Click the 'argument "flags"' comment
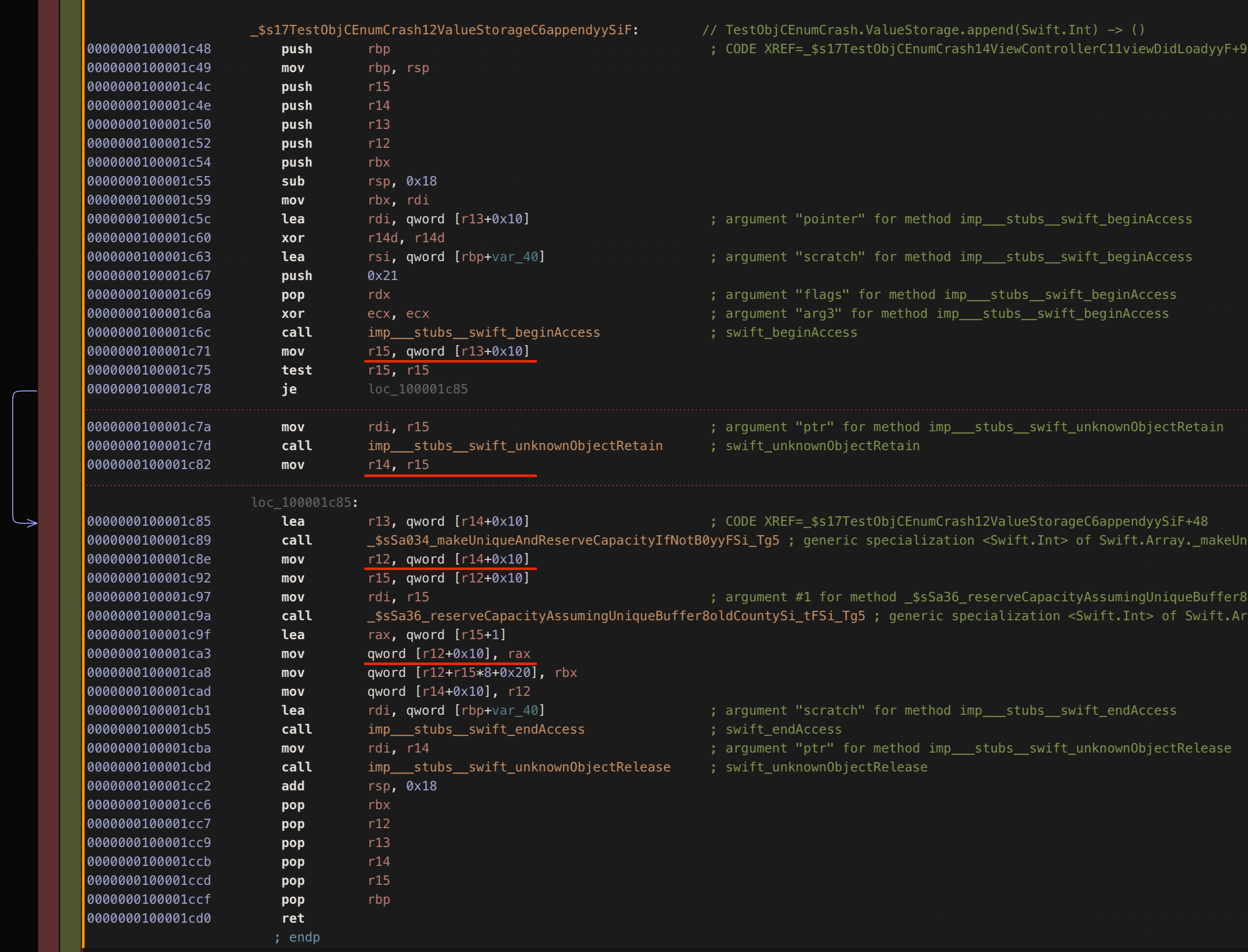 (943, 294)
